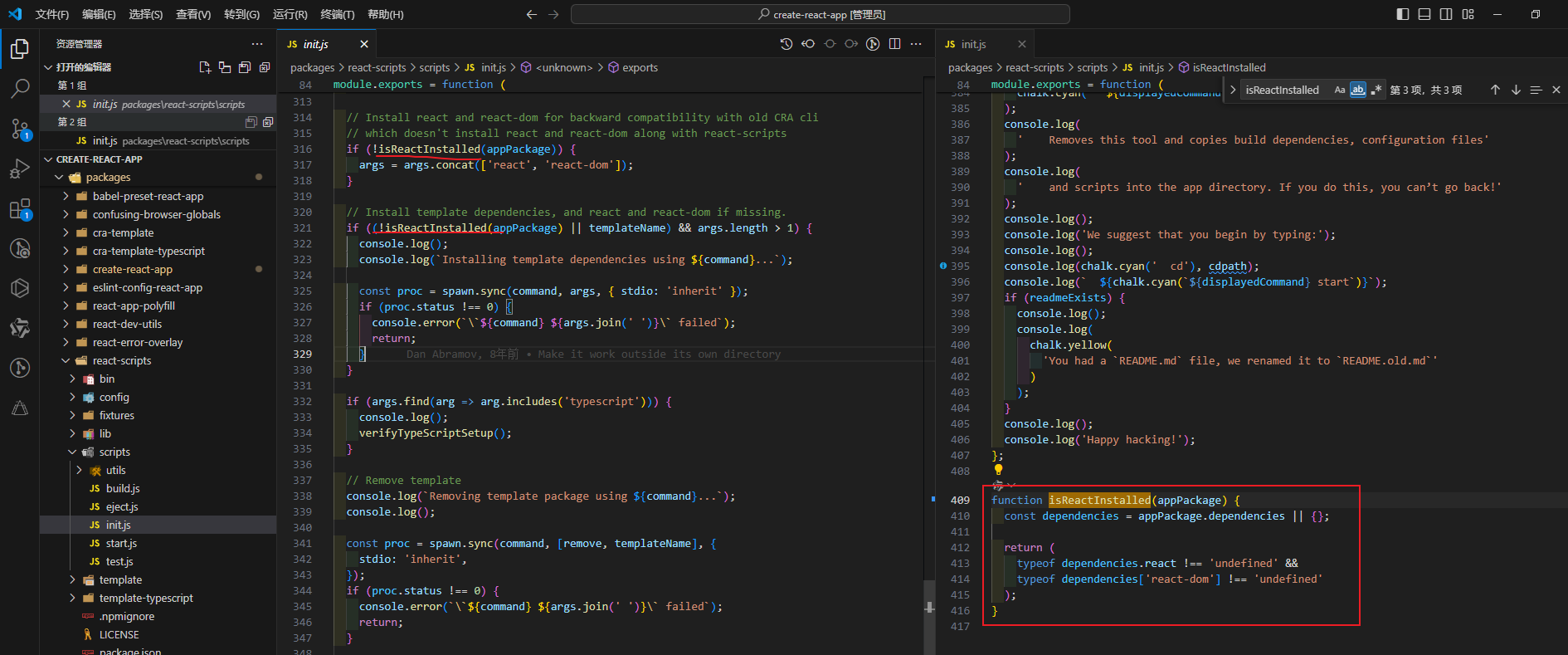Open Run and Debug view
This screenshot has width=1568, height=655.
(x=20, y=169)
